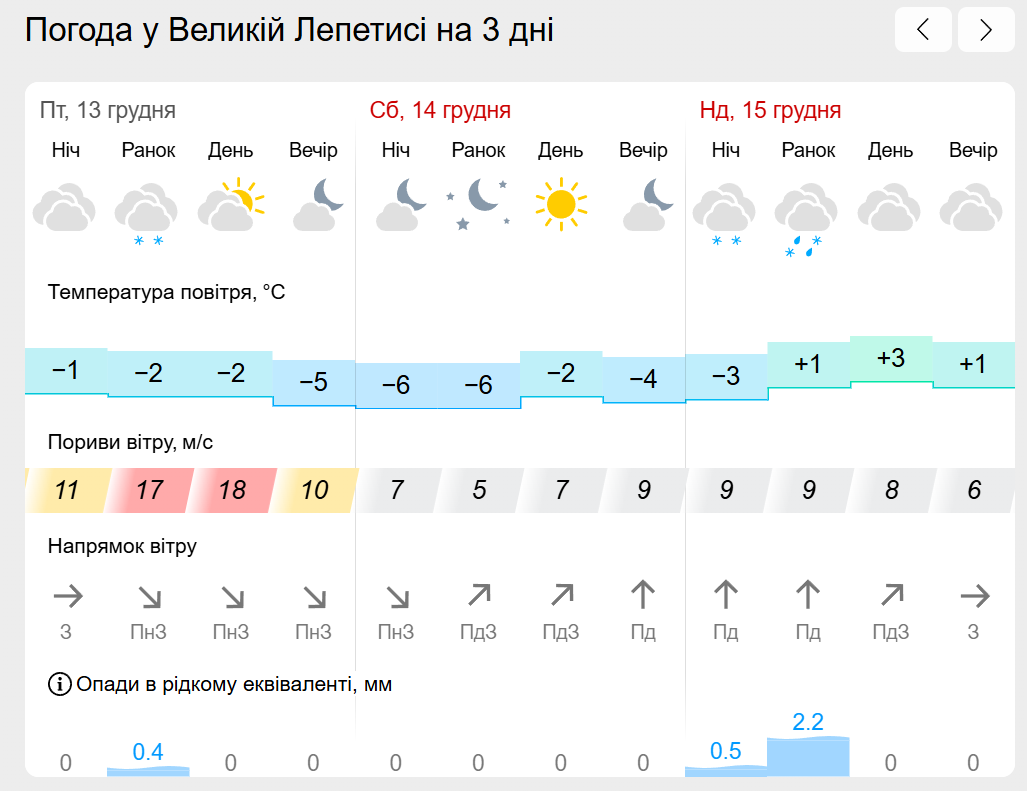This screenshot has height=791, width=1027.
Task: Click the −6 temperature cell for Saturday night
Action: coord(396,385)
